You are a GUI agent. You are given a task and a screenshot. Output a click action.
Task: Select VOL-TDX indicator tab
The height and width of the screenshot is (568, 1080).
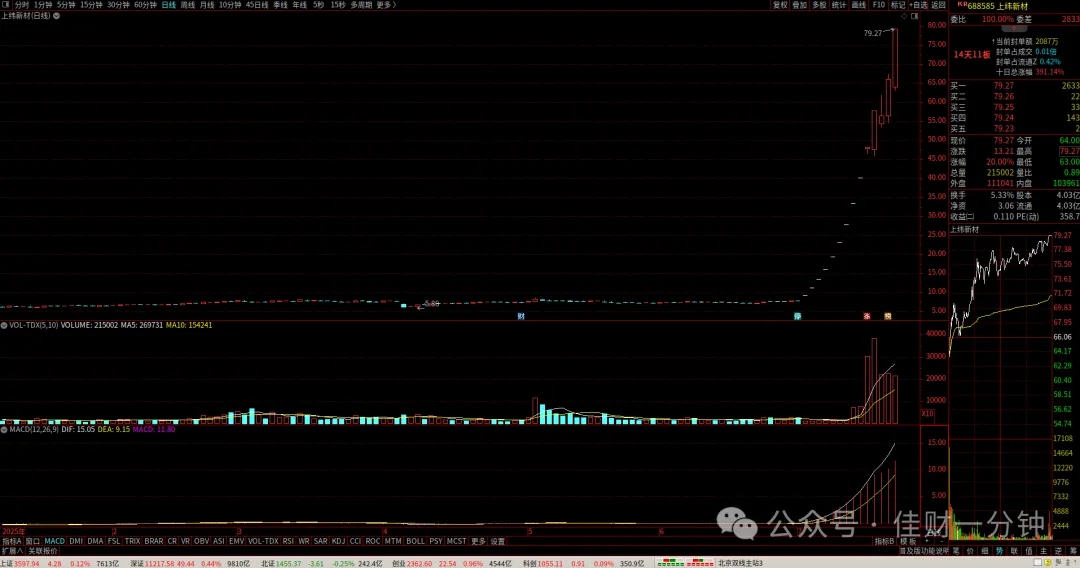[x=263, y=541]
